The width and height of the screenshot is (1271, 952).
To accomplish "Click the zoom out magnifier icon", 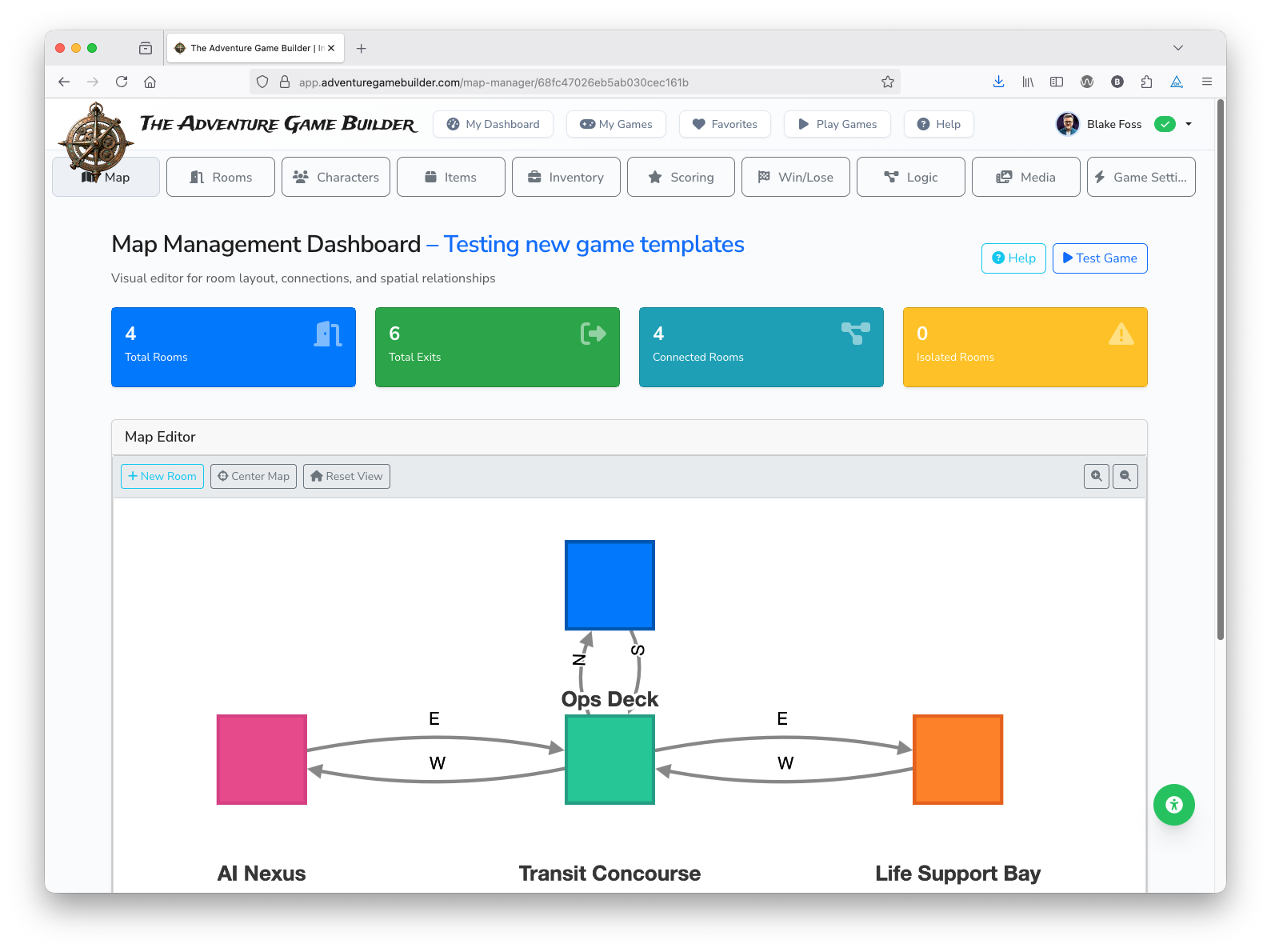I will [x=1125, y=476].
